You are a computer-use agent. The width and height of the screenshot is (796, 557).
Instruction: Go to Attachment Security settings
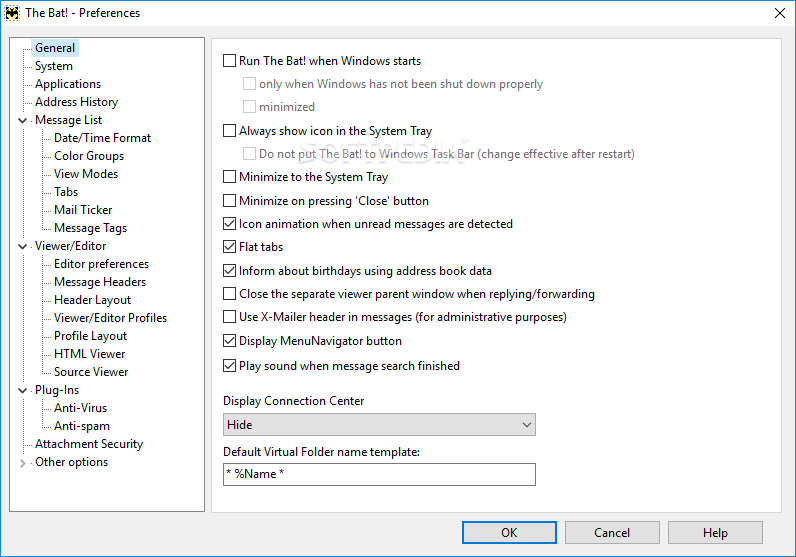[89, 444]
